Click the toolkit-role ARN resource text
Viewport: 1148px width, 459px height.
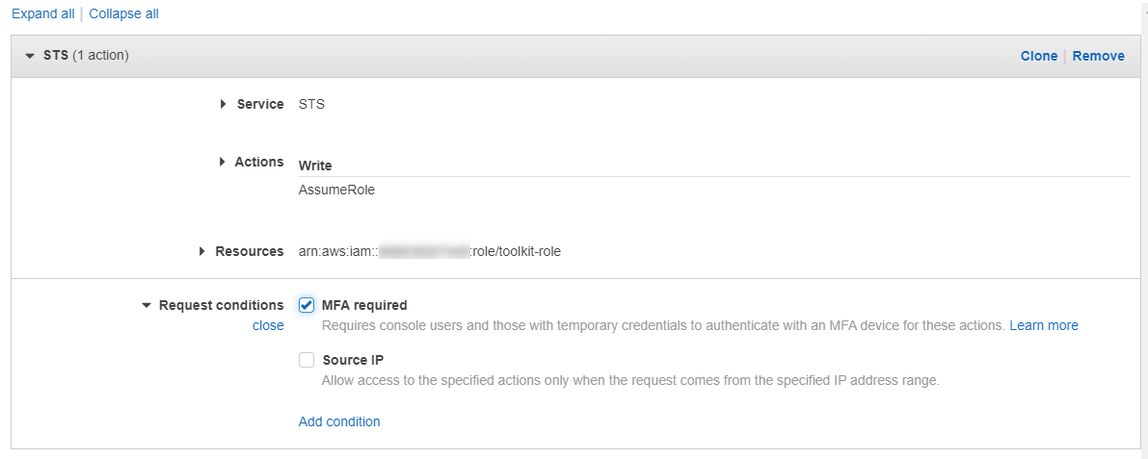(x=430, y=251)
